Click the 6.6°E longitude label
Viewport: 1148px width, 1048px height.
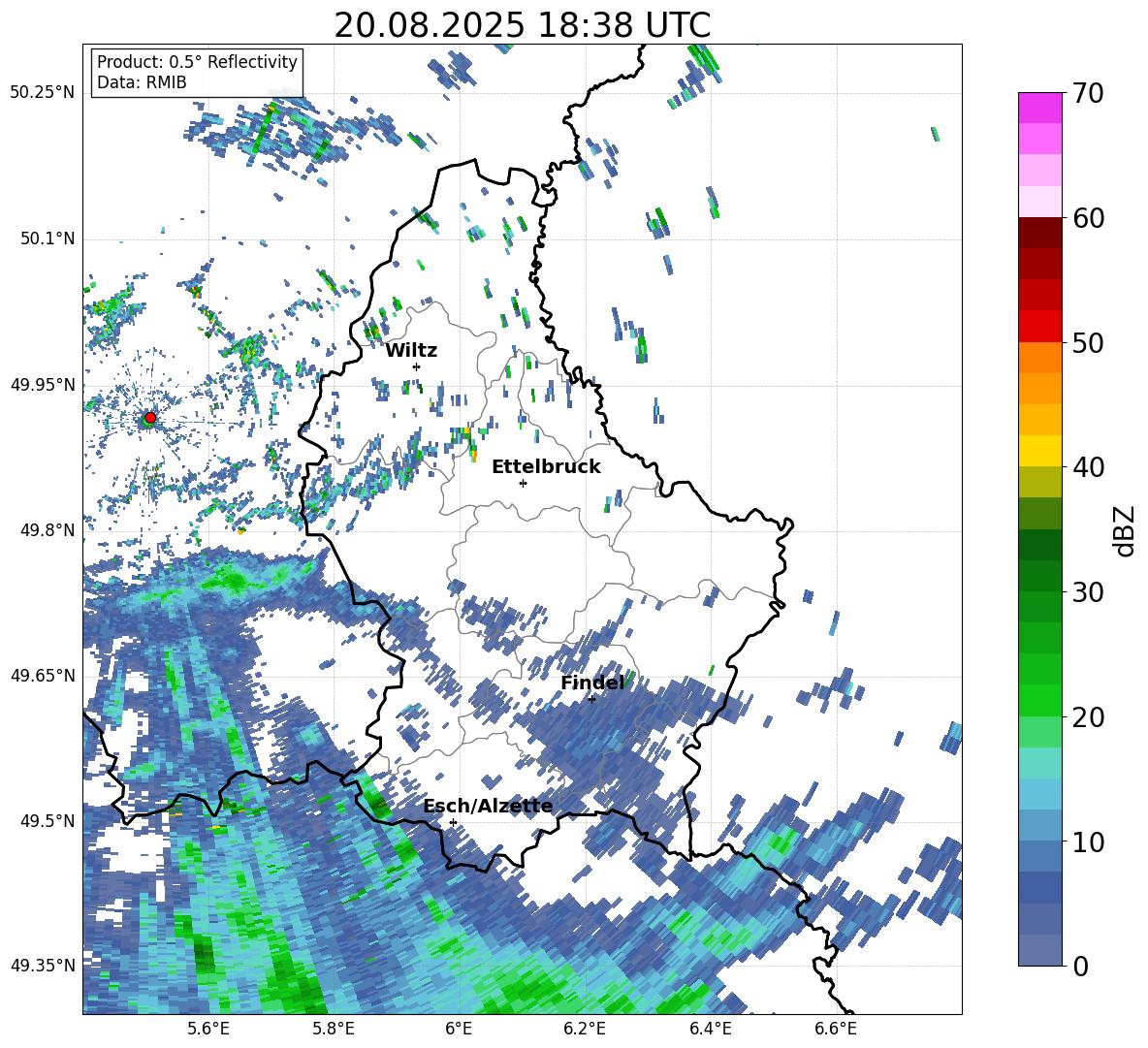[836, 1030]
